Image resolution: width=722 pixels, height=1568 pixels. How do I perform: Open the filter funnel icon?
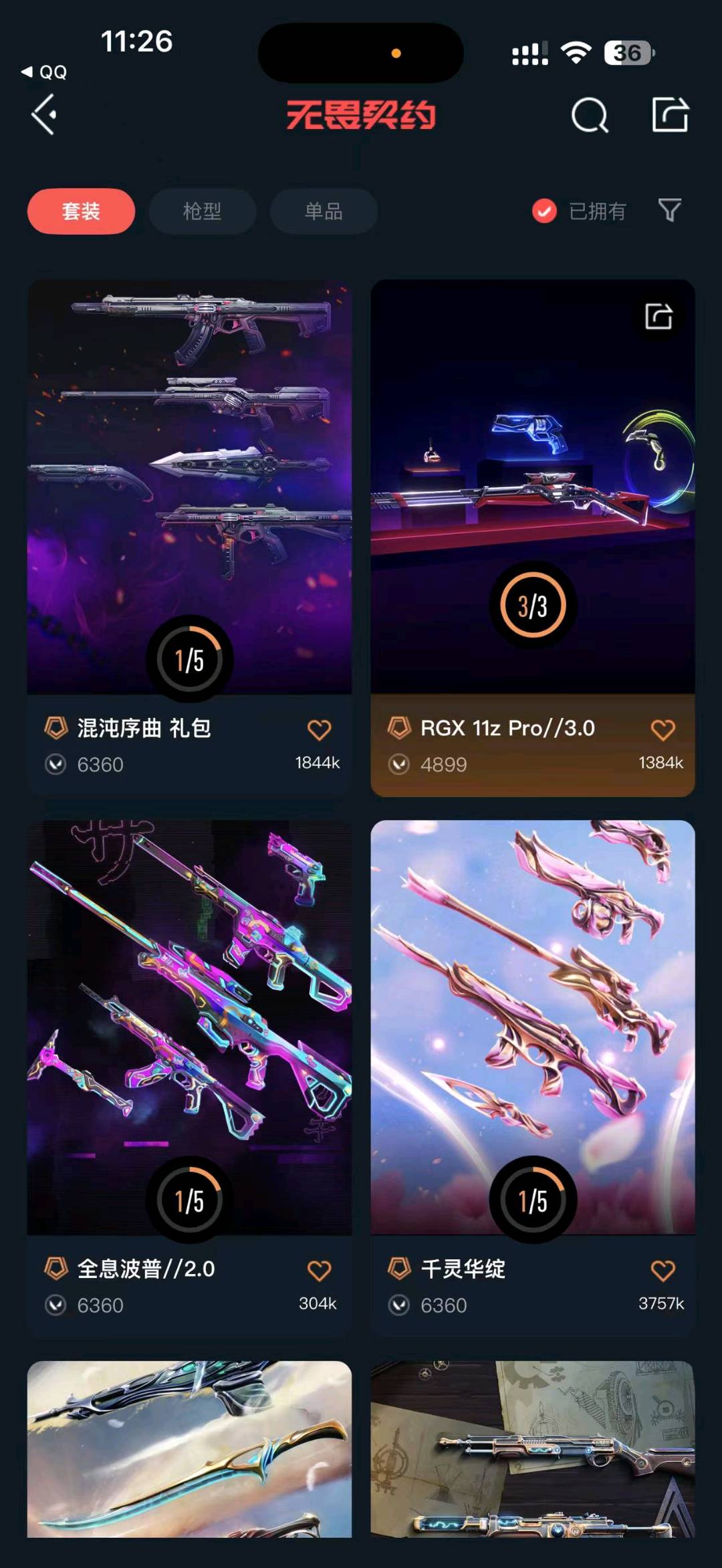pyautogui.click(x=669, y=211)
